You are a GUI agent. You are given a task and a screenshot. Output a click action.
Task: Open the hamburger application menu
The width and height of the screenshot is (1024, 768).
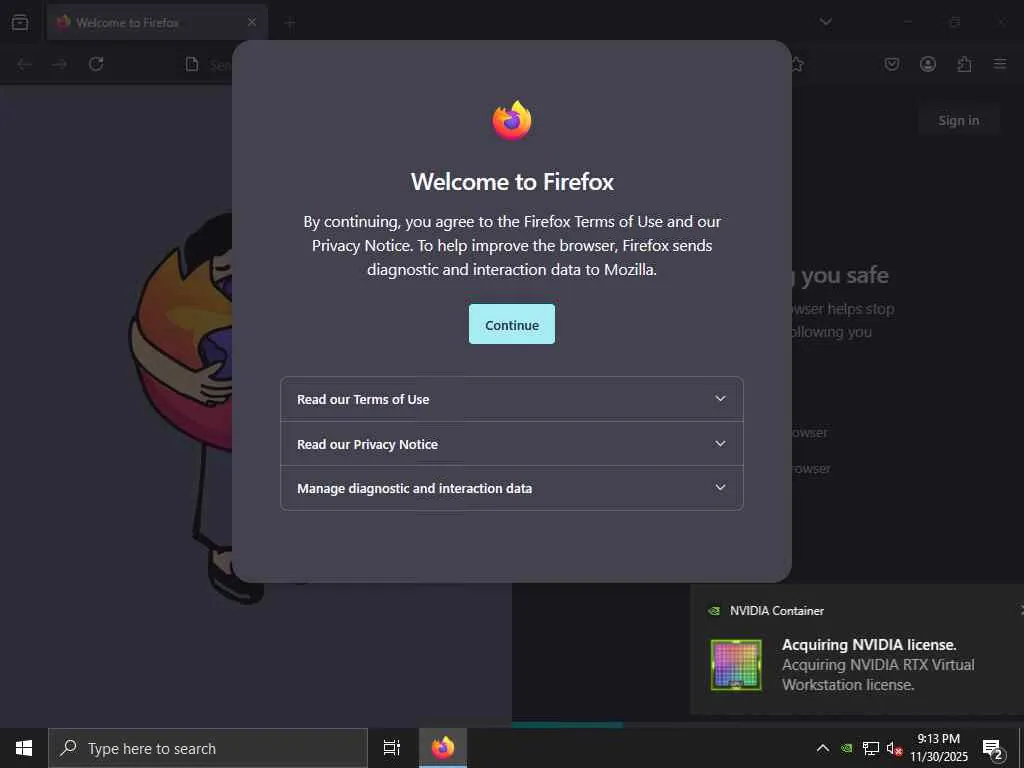tap(1000, 64)
